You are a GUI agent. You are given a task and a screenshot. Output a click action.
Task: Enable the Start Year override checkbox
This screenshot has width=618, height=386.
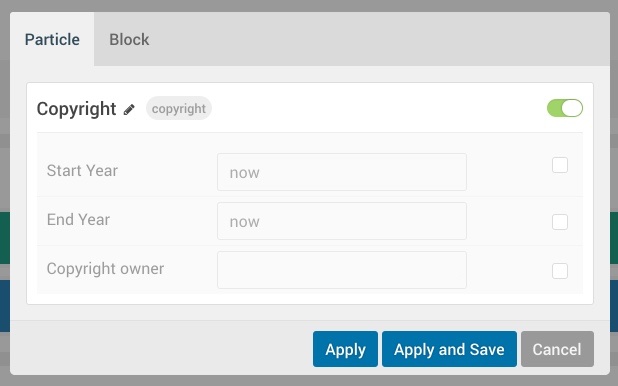click(560, 165)
